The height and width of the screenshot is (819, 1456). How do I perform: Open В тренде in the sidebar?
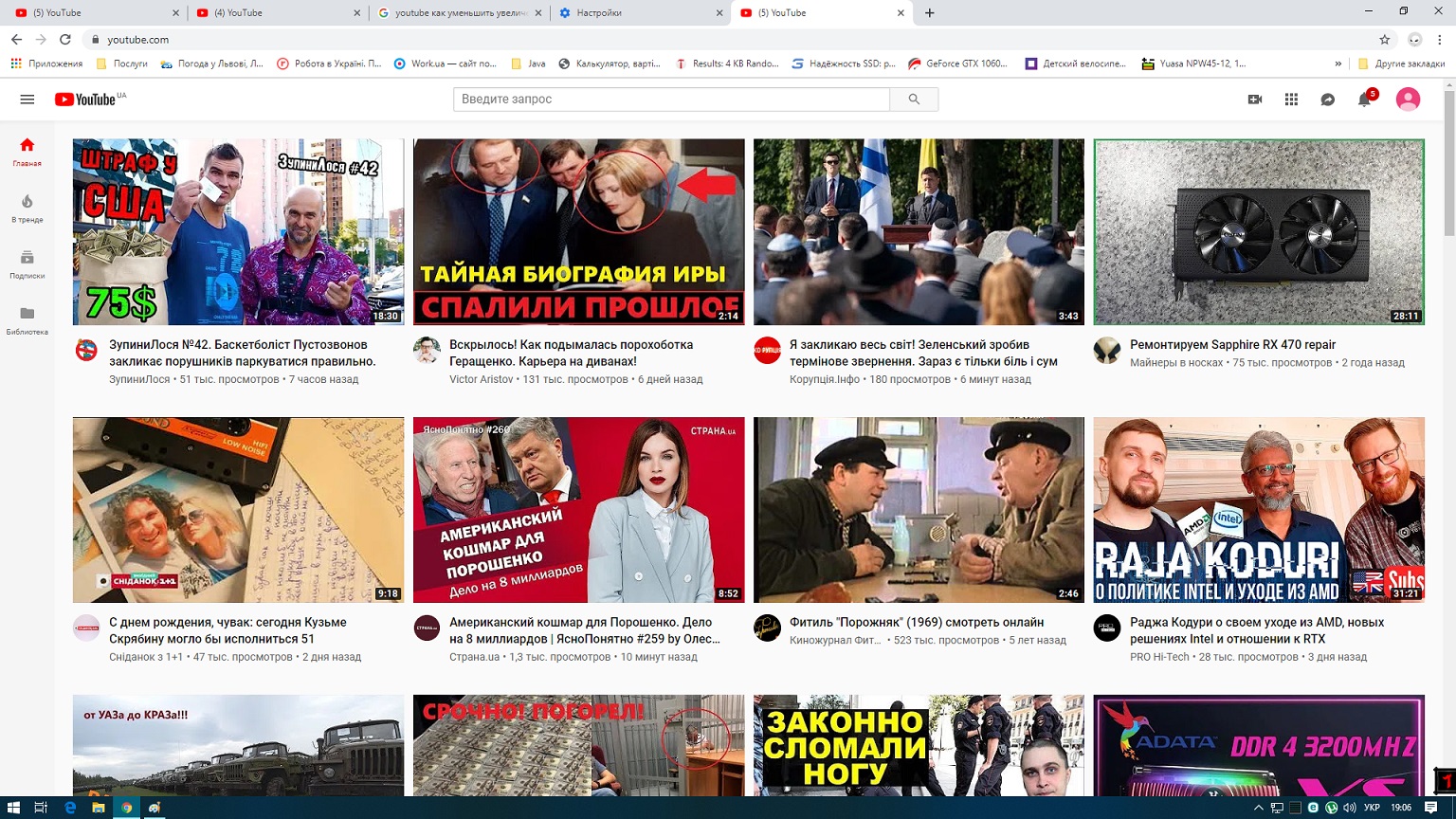pos(27,208)
